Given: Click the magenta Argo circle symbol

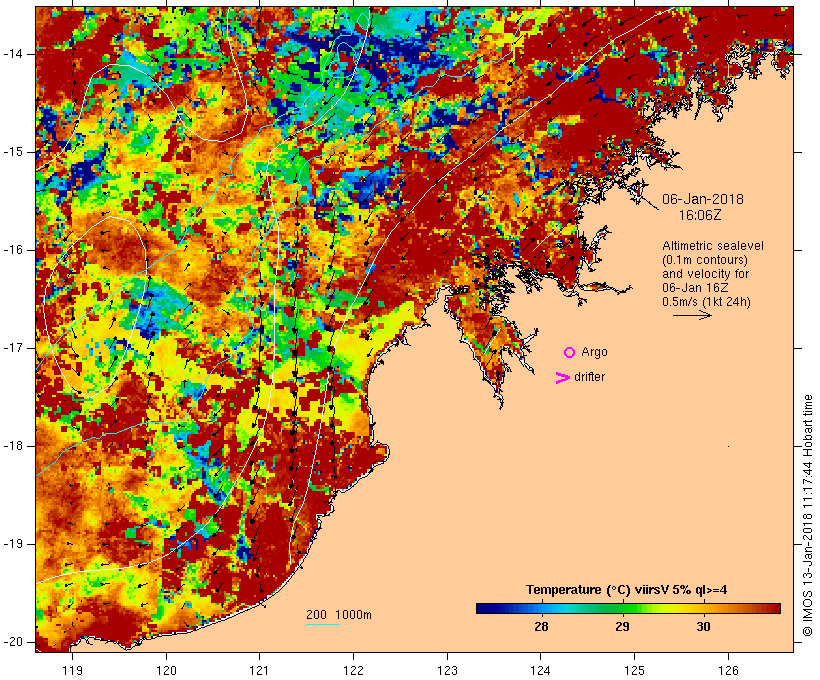Looking at the screenshot, I should pos(570,353).
